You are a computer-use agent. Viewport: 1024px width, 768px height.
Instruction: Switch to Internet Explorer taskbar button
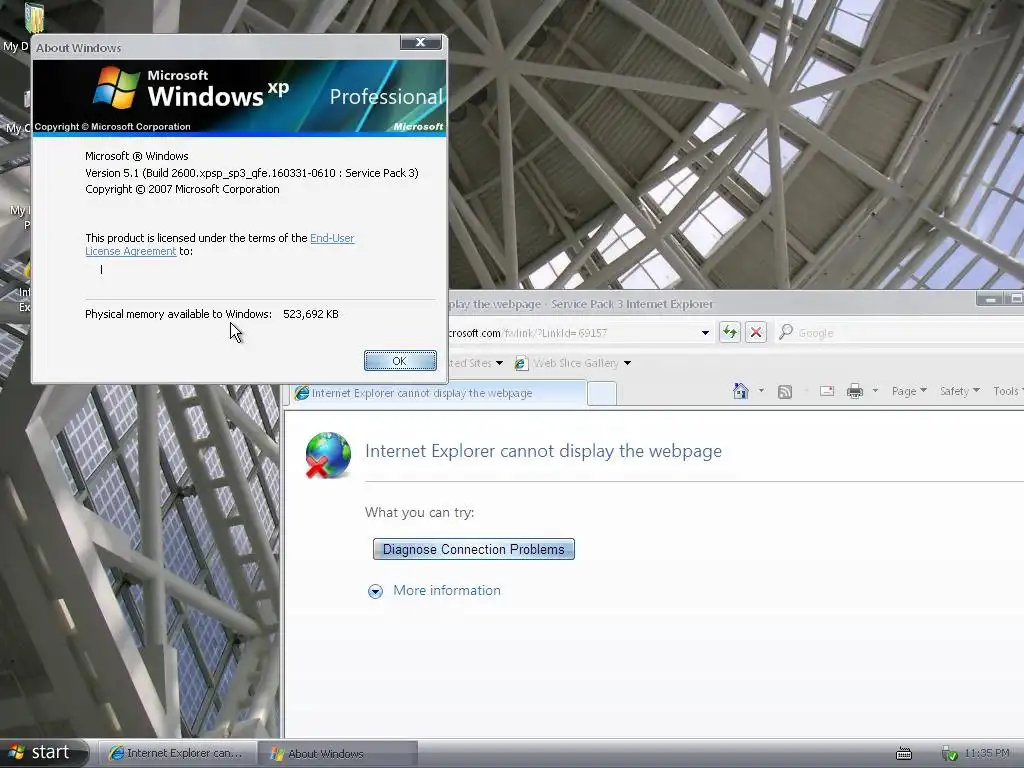coord(177,753)
